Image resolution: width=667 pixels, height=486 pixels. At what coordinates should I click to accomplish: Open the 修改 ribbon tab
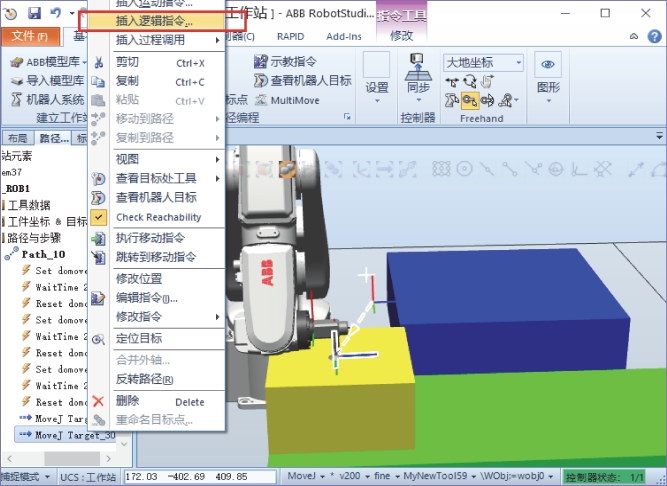click(x=402, y=36)
